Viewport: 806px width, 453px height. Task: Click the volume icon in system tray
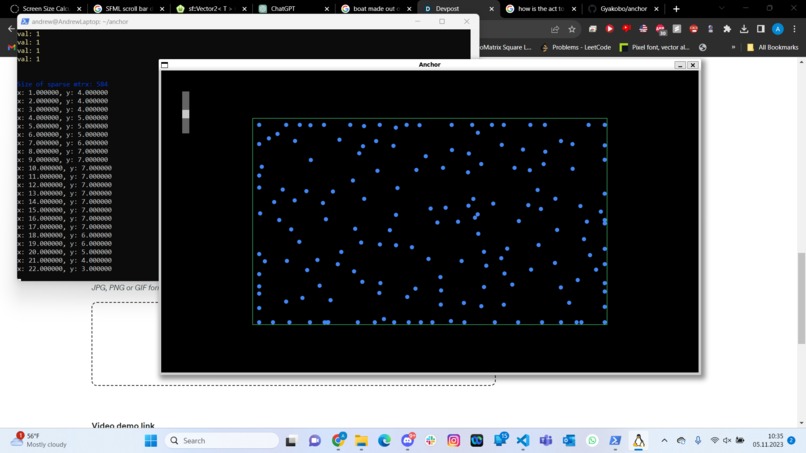point(727,441)
